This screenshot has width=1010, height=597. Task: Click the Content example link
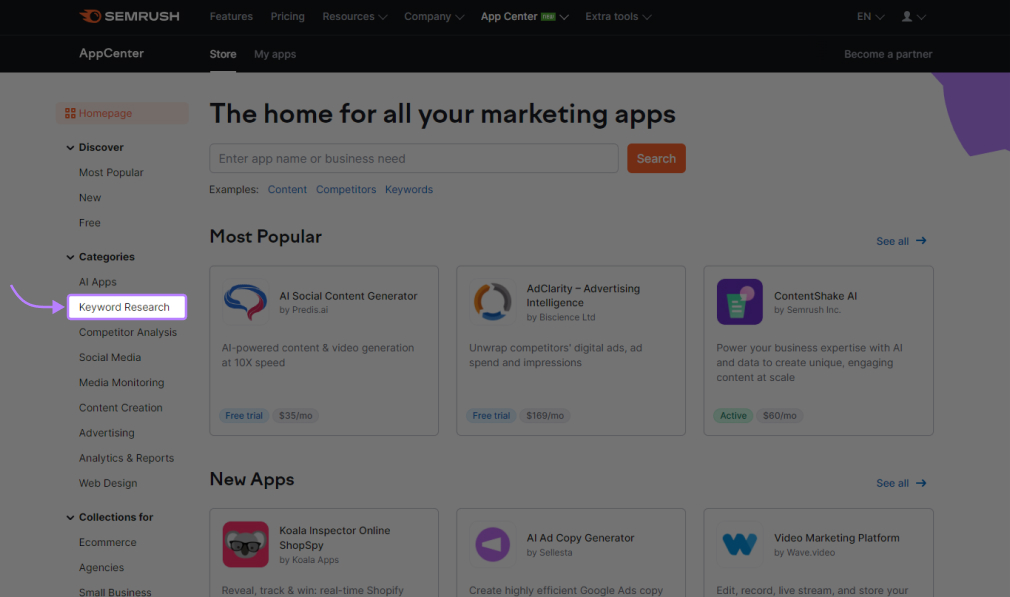pos(287,189)
